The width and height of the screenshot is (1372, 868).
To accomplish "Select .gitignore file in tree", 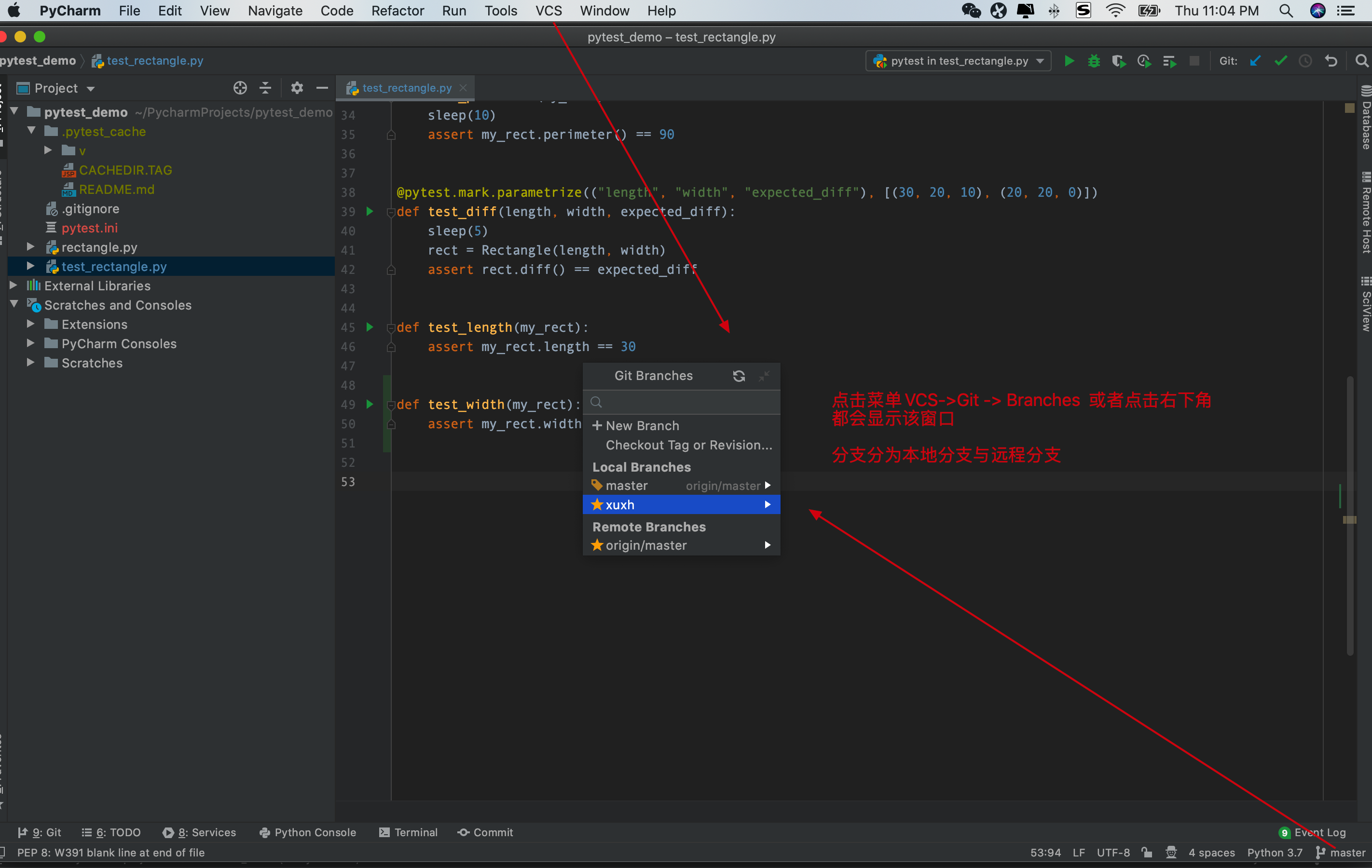I will coord(90,208).
